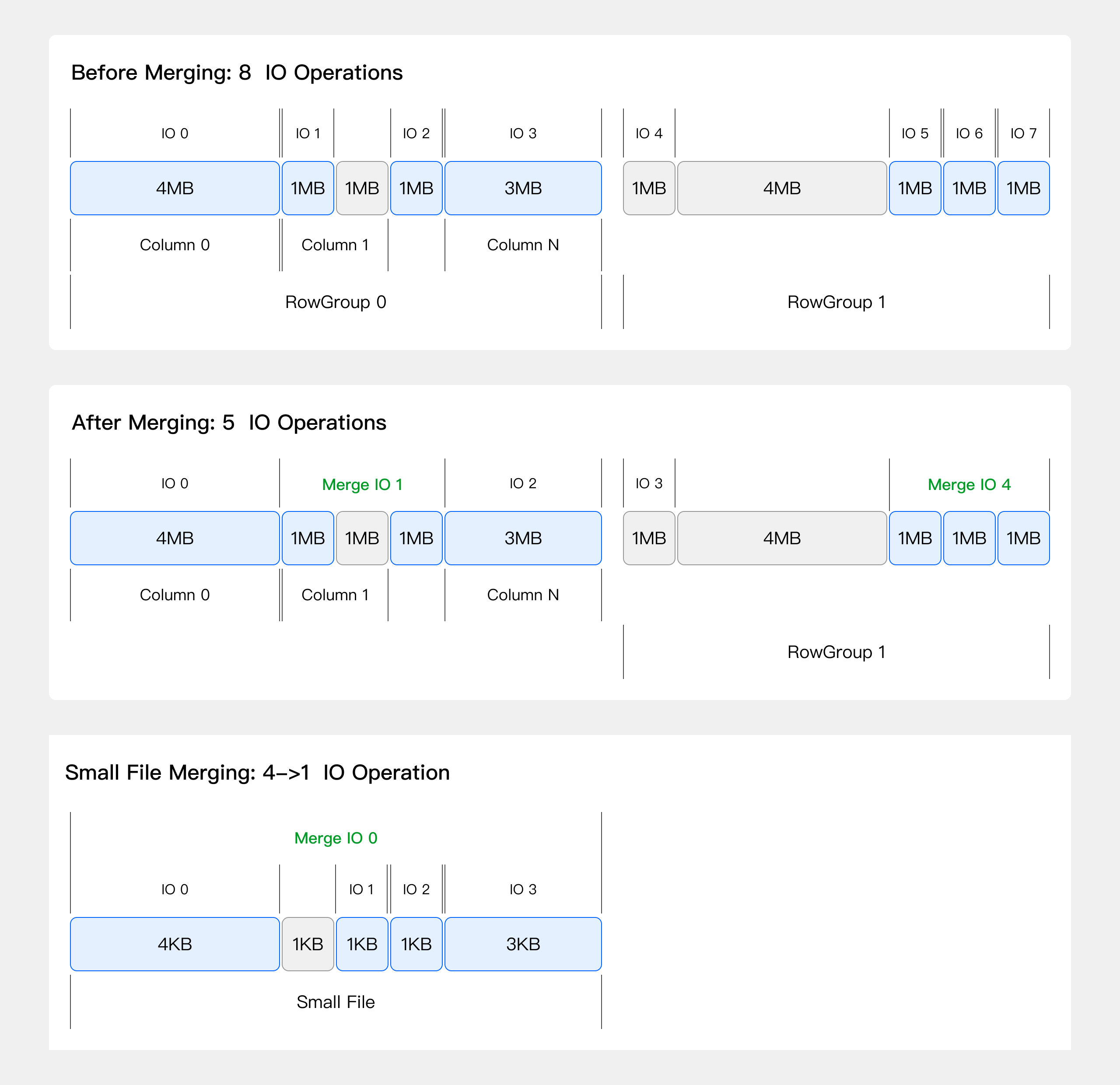1120x1085 pixels.
Task: Select the green "Merge IO 0" label
Action: pyautogui.click(x=336, y=838)
